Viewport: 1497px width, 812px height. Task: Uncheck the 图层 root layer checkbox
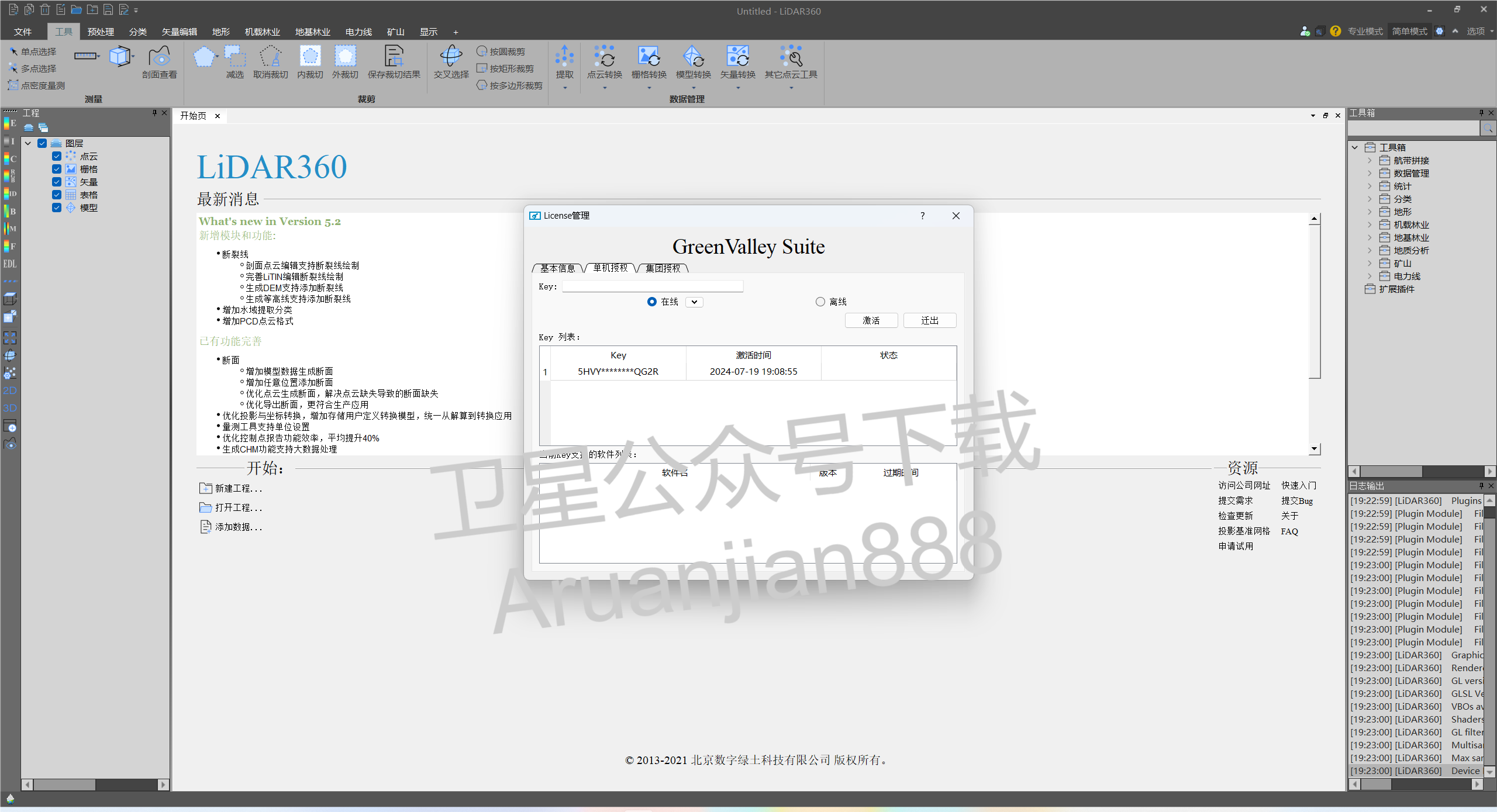click(x=42, y=143)
